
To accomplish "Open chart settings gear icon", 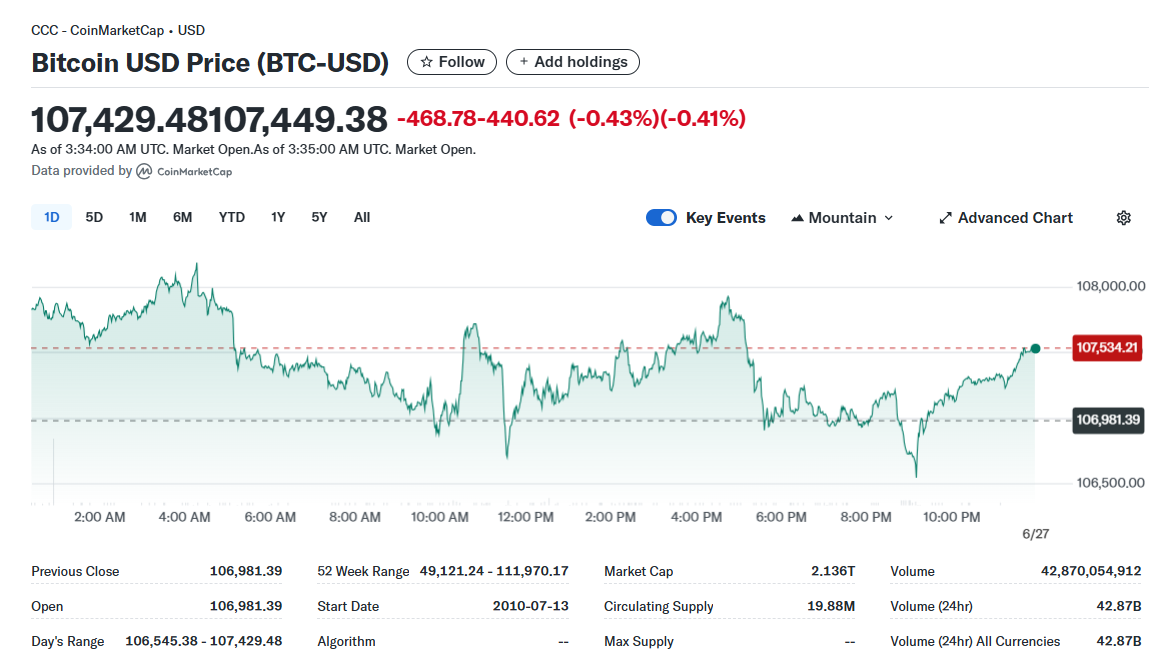I will [1123, 218].
